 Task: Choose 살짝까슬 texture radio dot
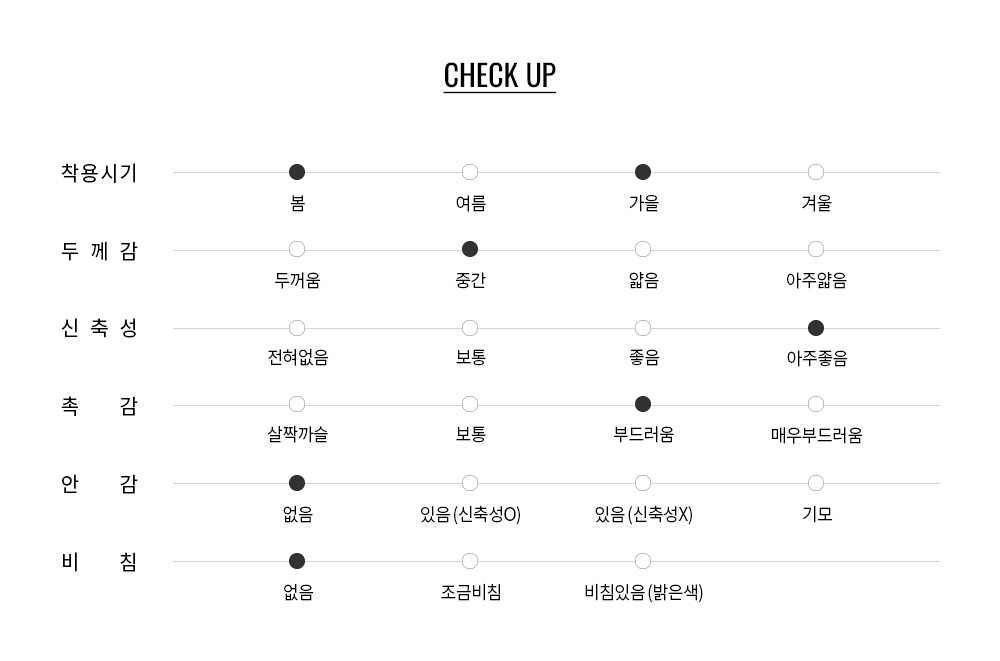(297, 404)
